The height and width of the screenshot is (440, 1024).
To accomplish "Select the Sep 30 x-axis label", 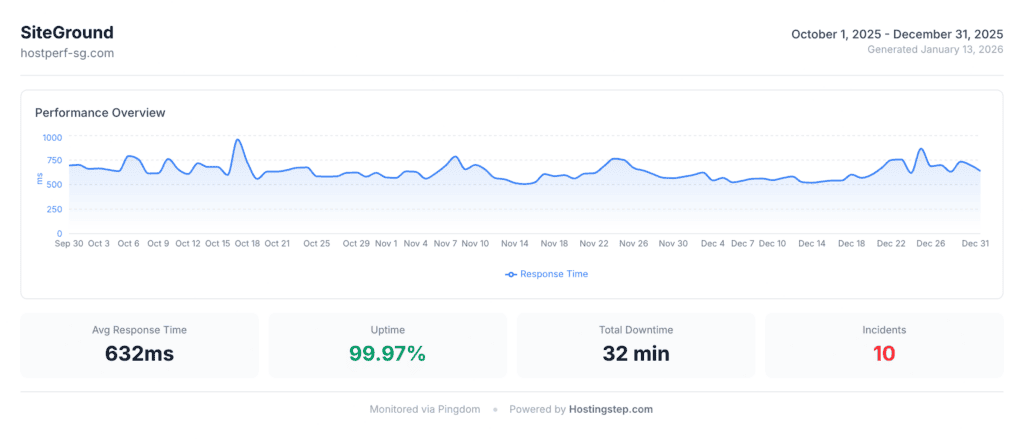I will click(69, 243).
